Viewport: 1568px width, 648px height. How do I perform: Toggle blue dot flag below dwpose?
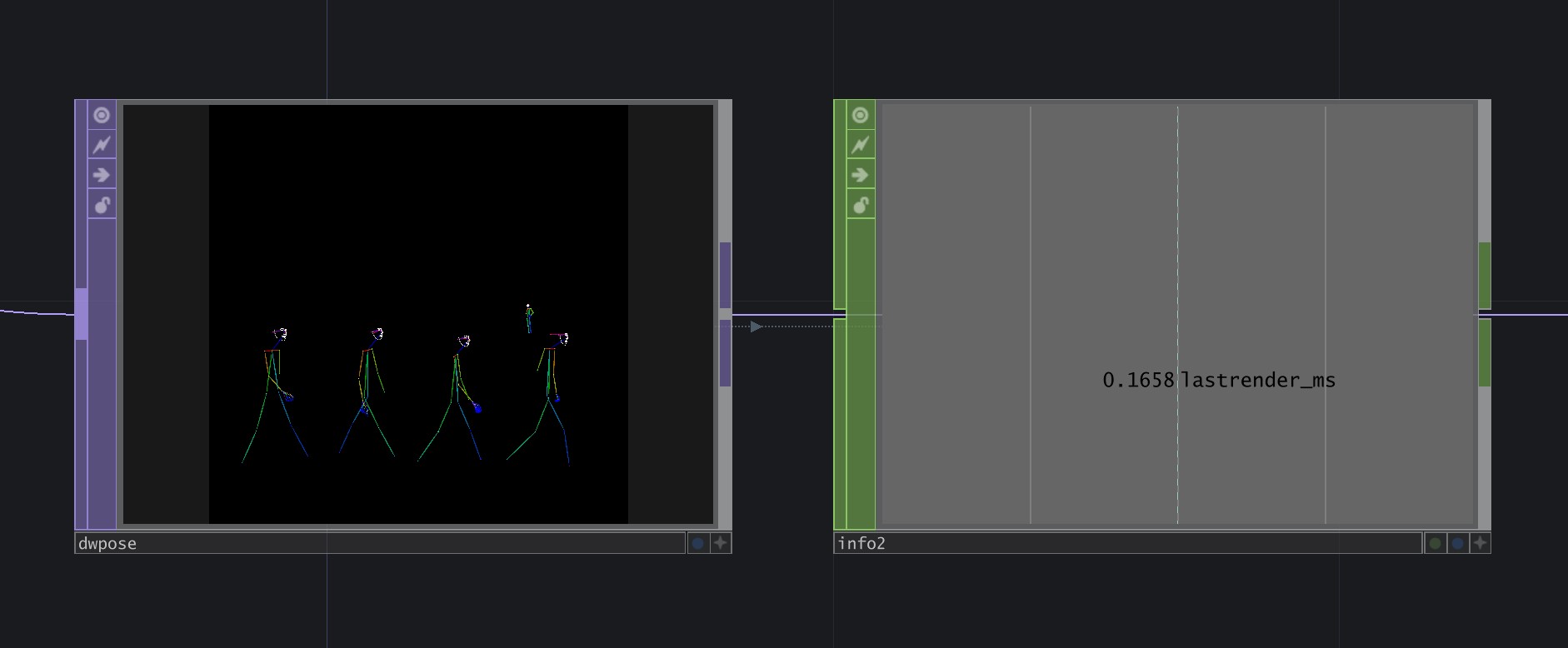click(x=698, y=543)
